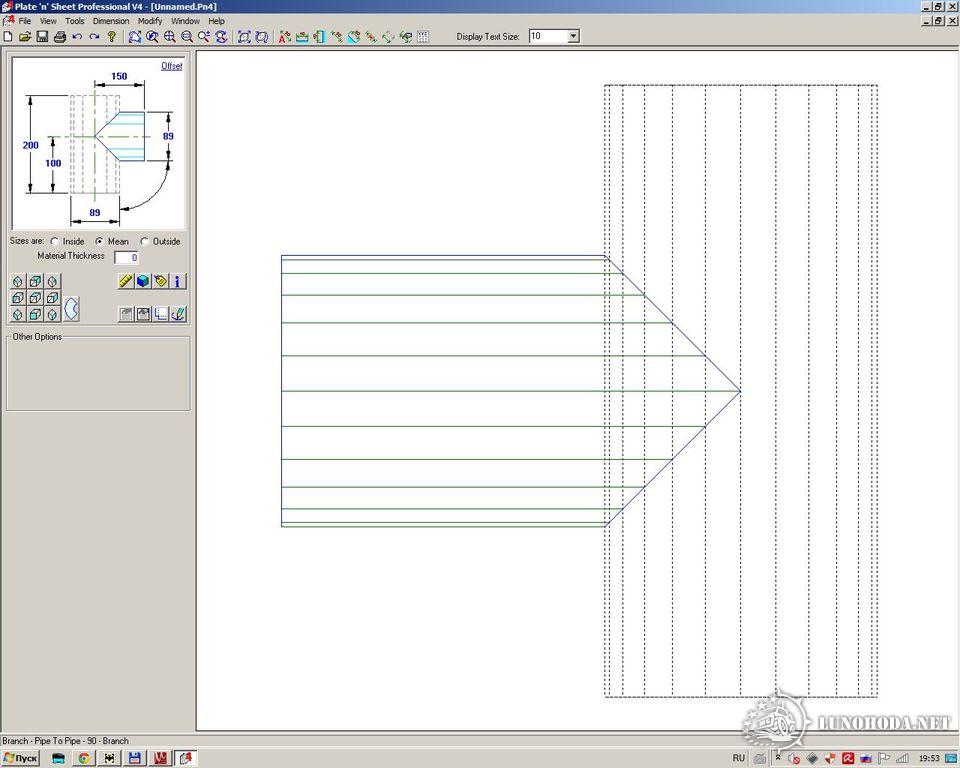Open the Modify menu
The width and height of the screenshot is (960, 768).
tap(150, 21)
